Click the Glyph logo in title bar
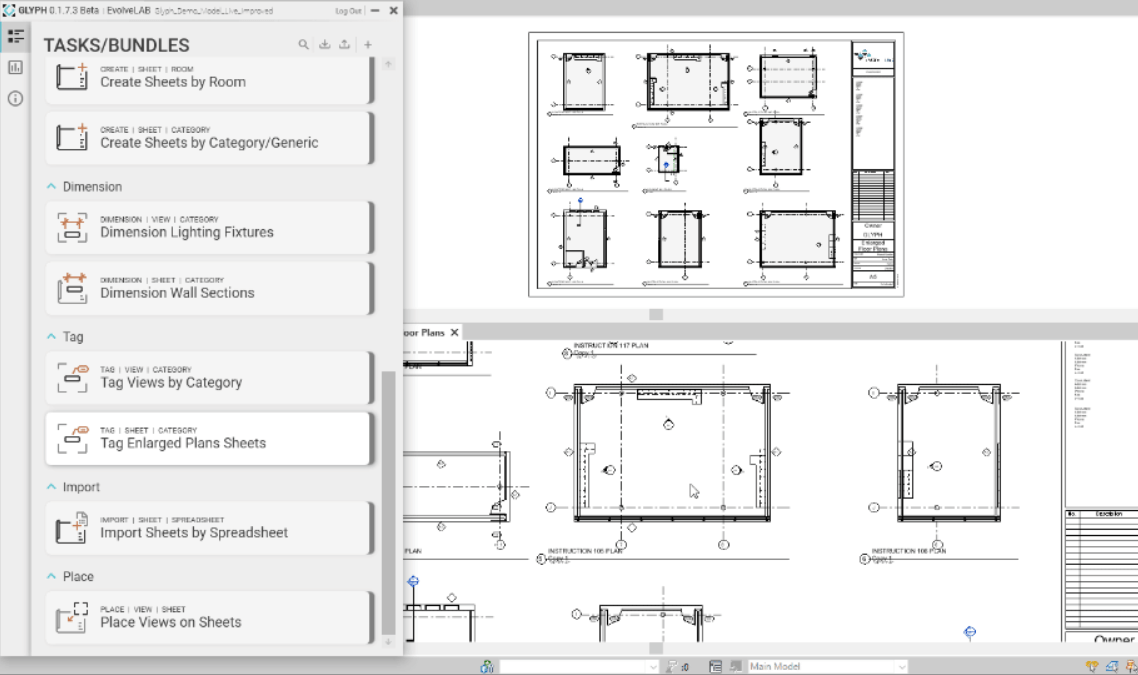 [x=9, y=10]
